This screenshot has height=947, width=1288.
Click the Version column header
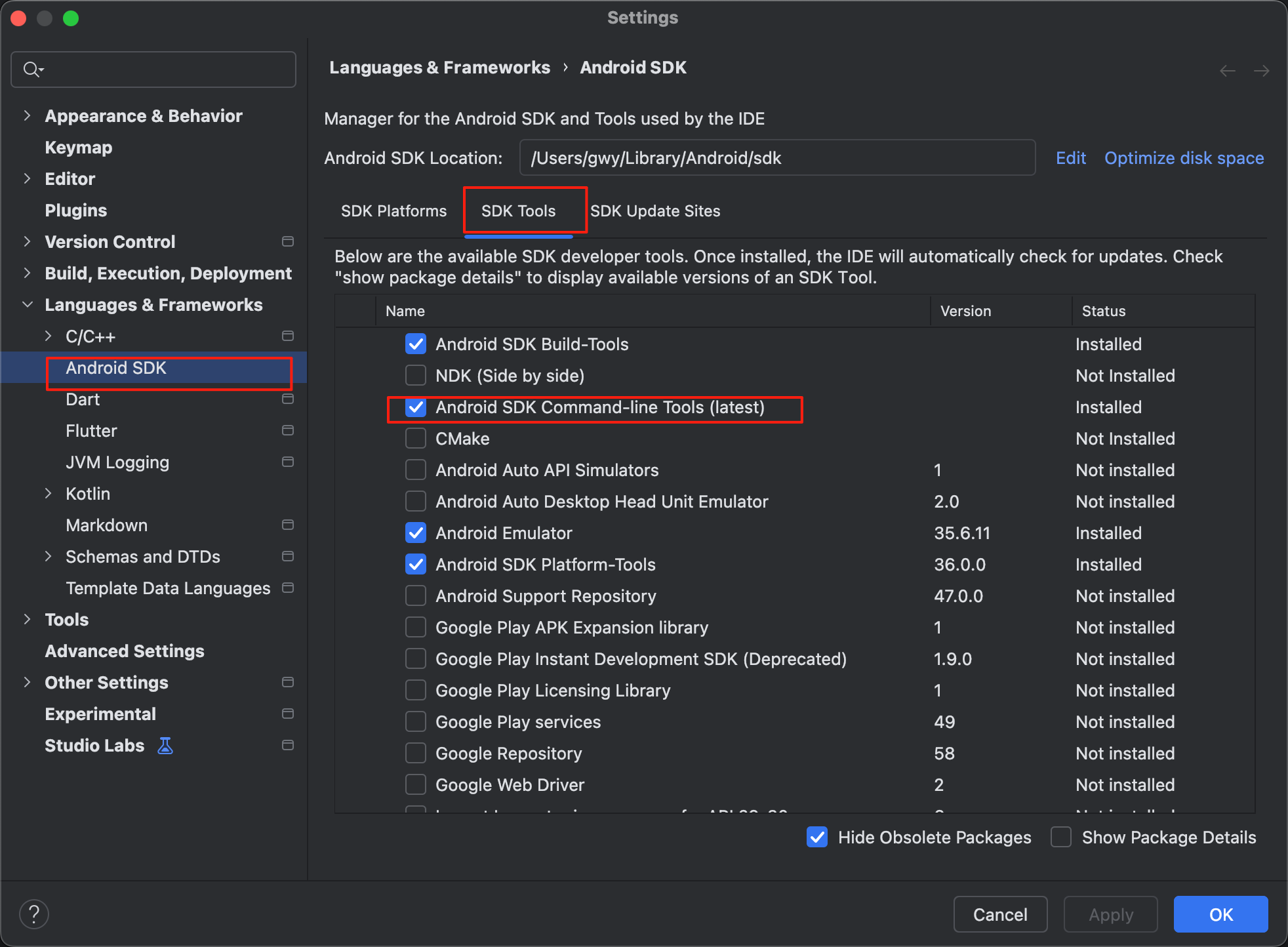pos(1001,311)
